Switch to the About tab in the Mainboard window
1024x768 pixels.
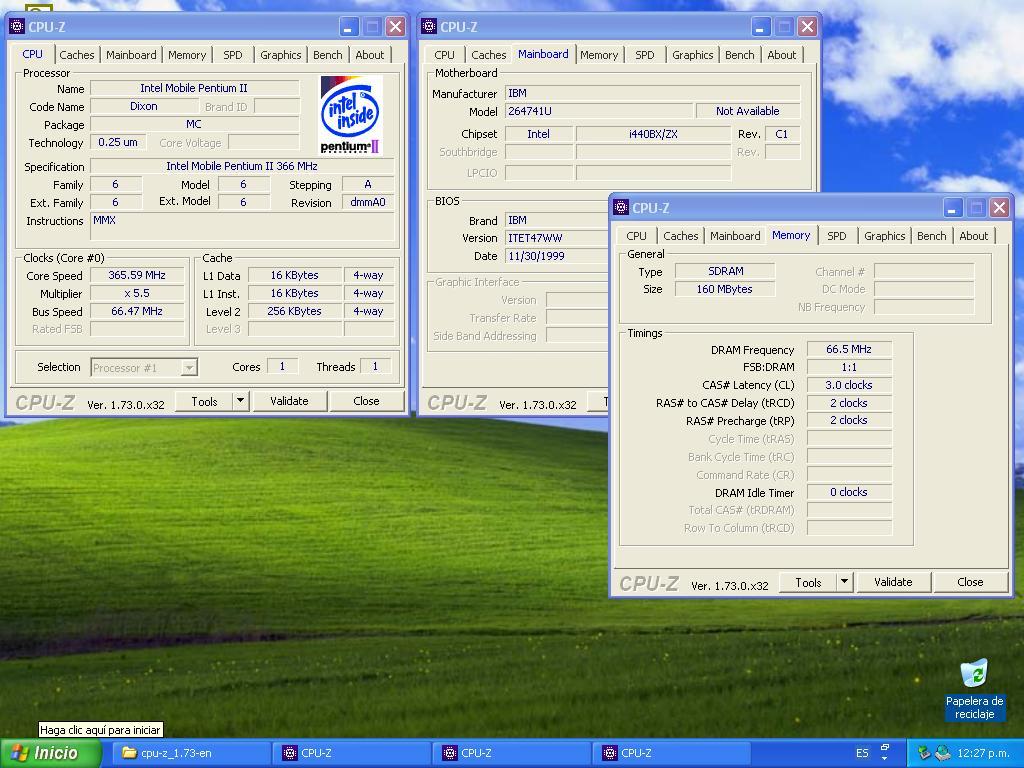[x=782, y=55]
